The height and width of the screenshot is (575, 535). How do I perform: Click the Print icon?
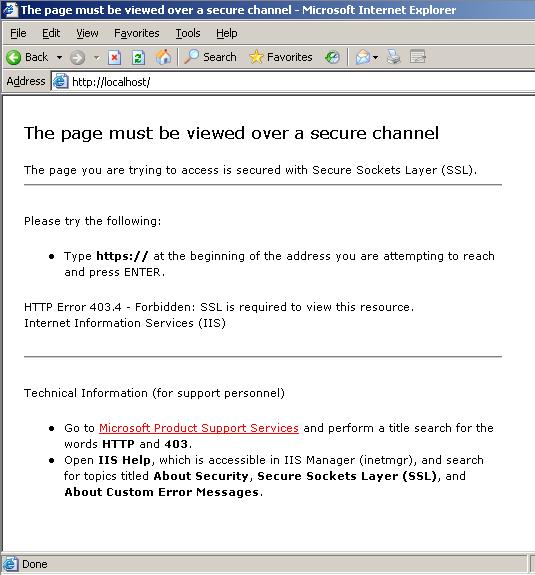[393, 57]
